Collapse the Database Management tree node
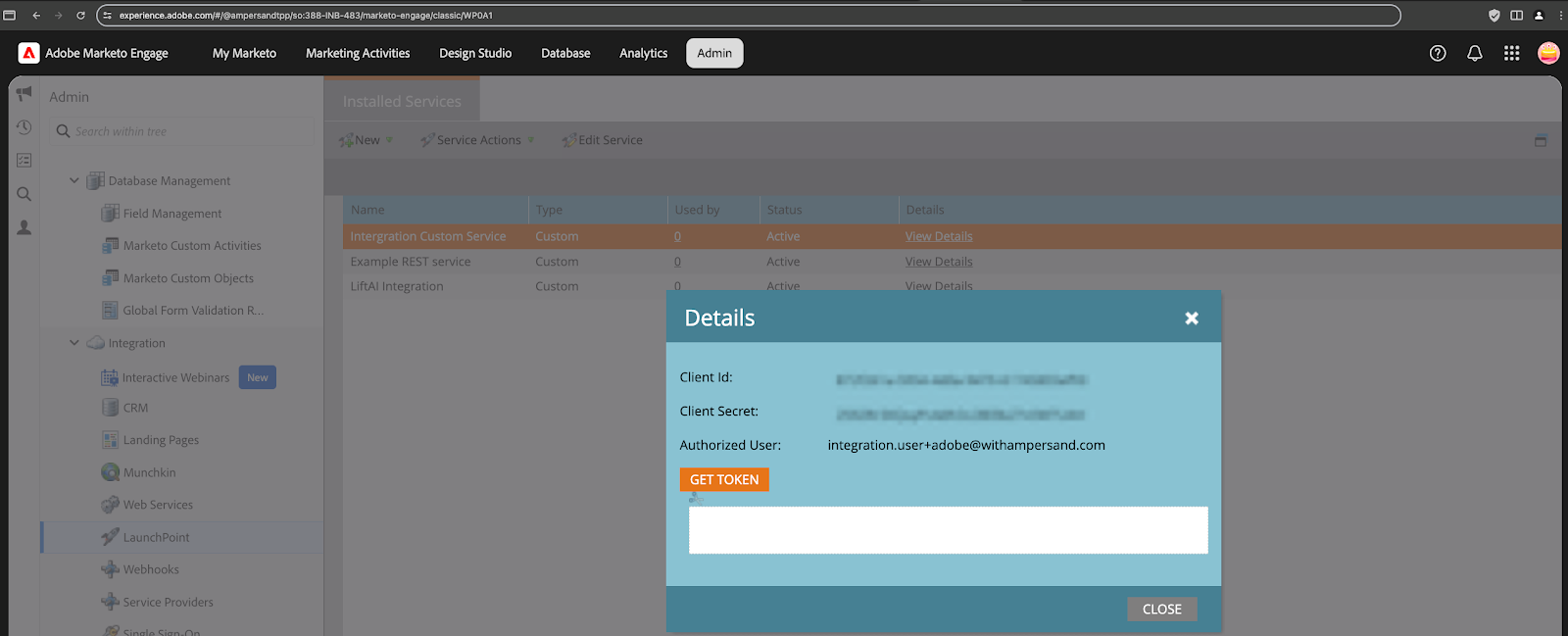This screenshot has width=1568, height=636. [x=74, y=180]
